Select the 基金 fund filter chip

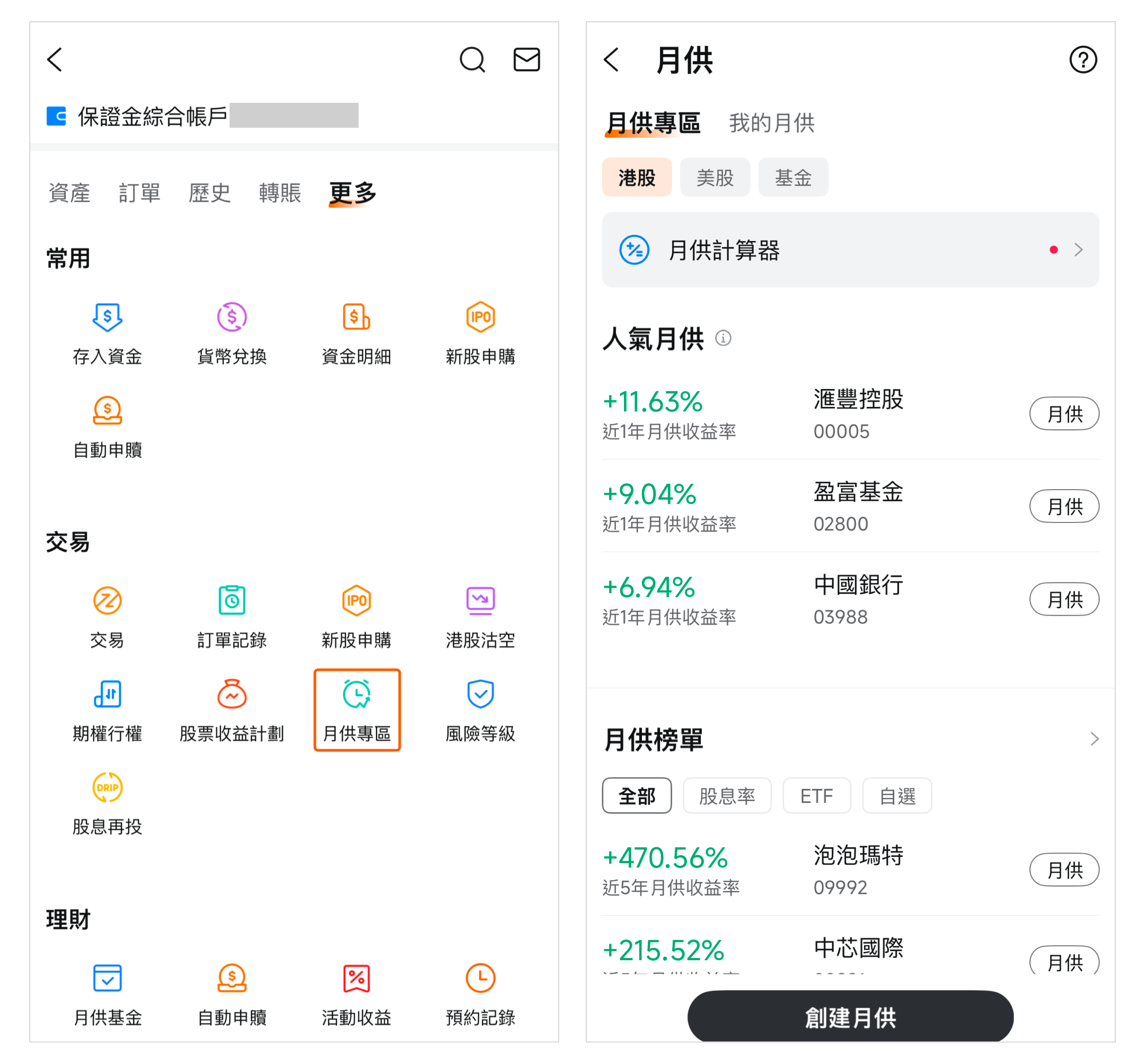(793, 178)
